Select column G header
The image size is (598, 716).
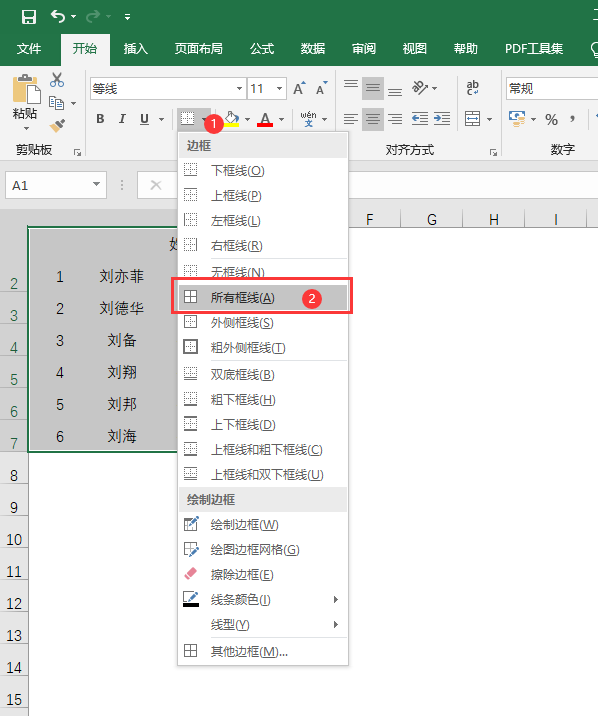click(432, 219)
